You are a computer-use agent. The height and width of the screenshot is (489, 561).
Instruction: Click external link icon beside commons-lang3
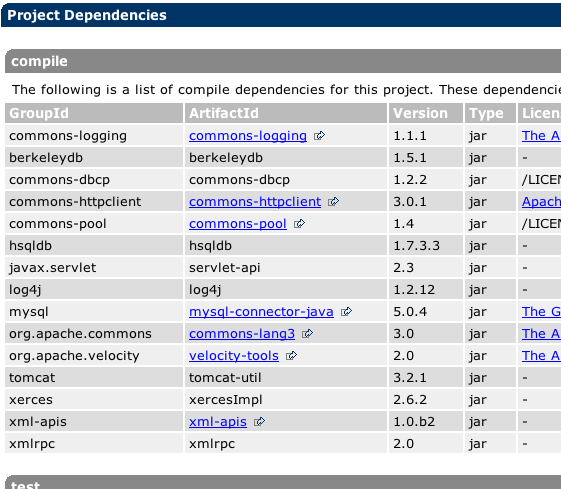click(x=307, y=334)
